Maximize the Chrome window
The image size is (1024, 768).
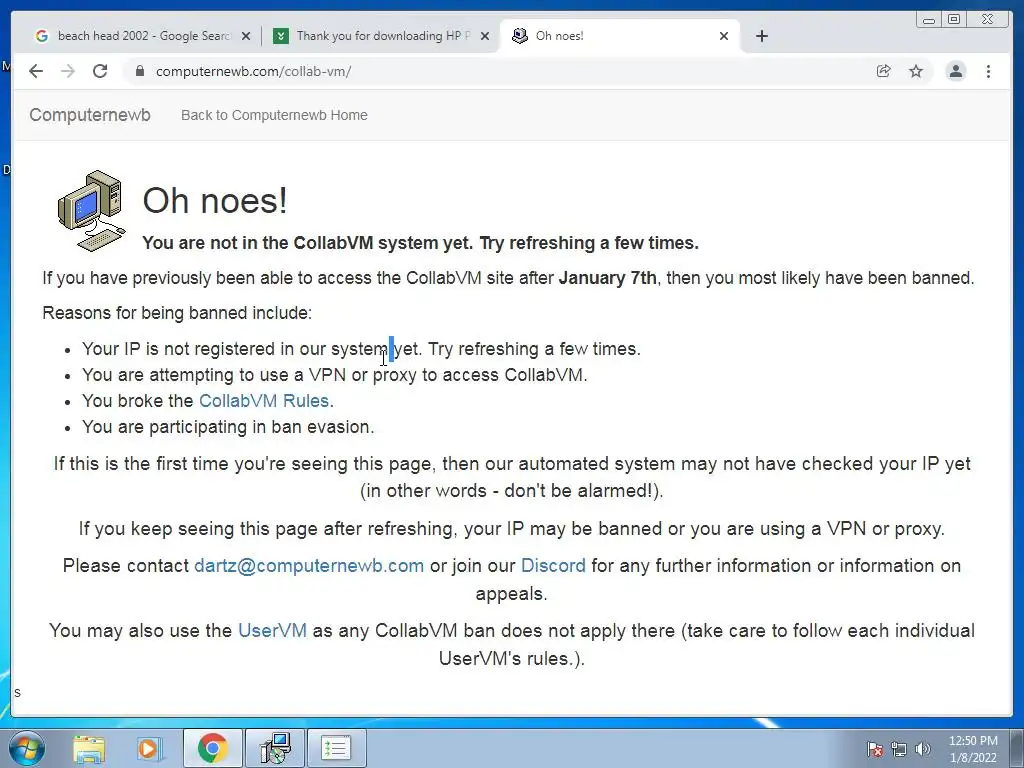tap(954, 20)
